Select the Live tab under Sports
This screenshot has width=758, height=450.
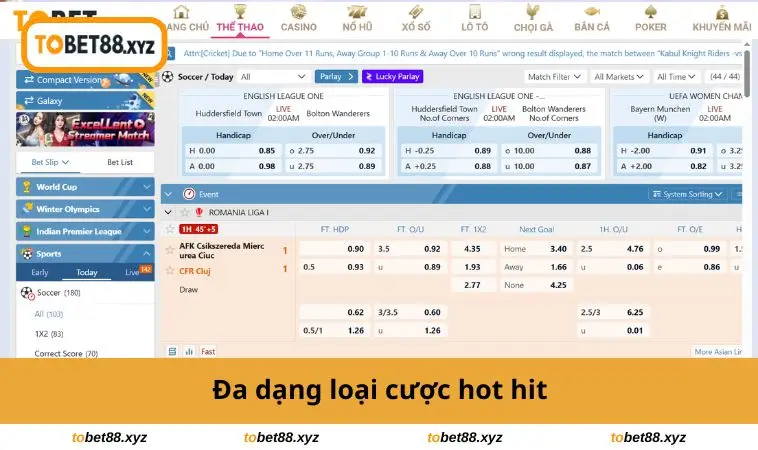click(x=132, y=272)
